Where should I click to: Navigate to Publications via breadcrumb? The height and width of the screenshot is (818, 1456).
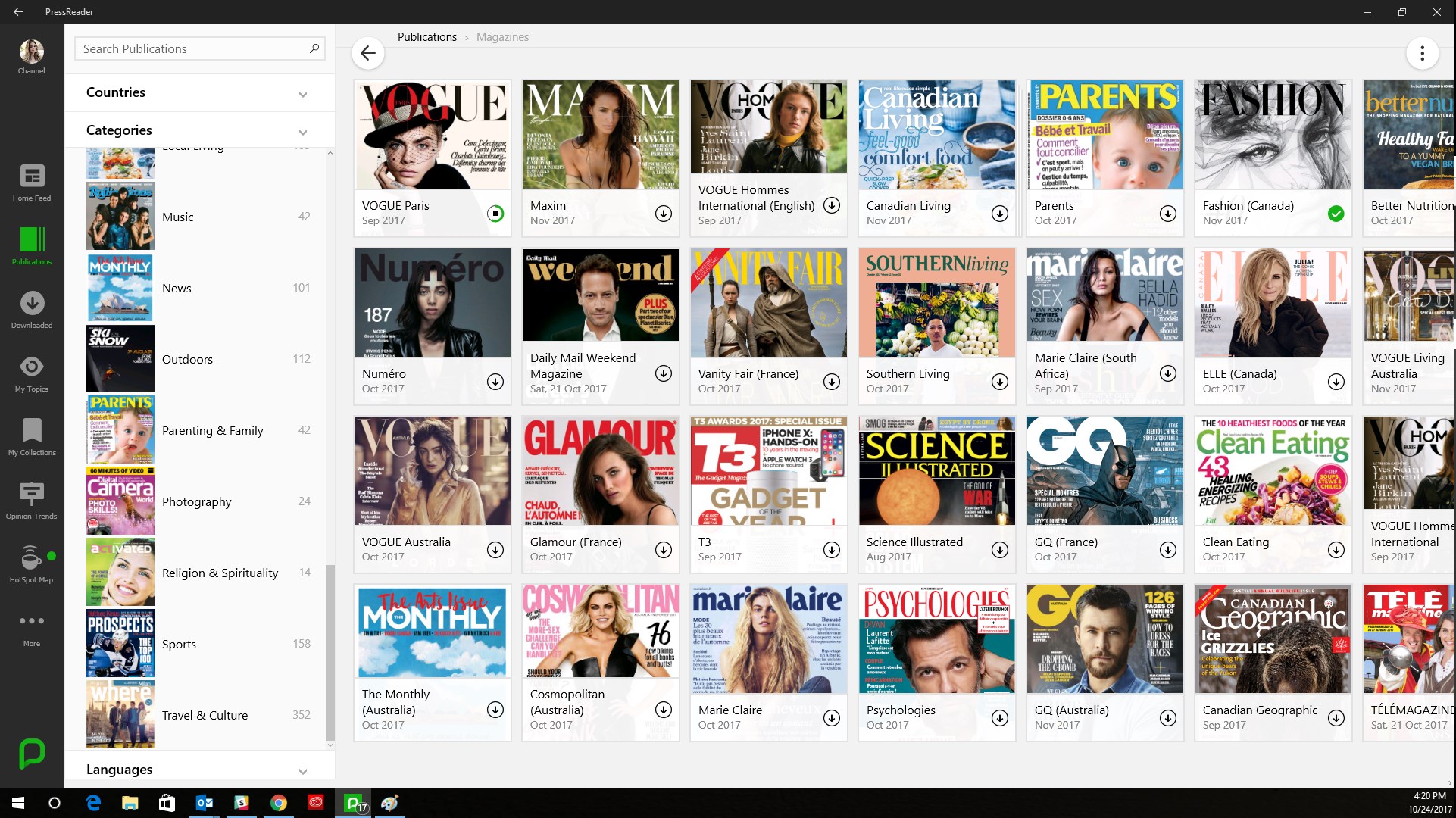click(x=426, y=36)
